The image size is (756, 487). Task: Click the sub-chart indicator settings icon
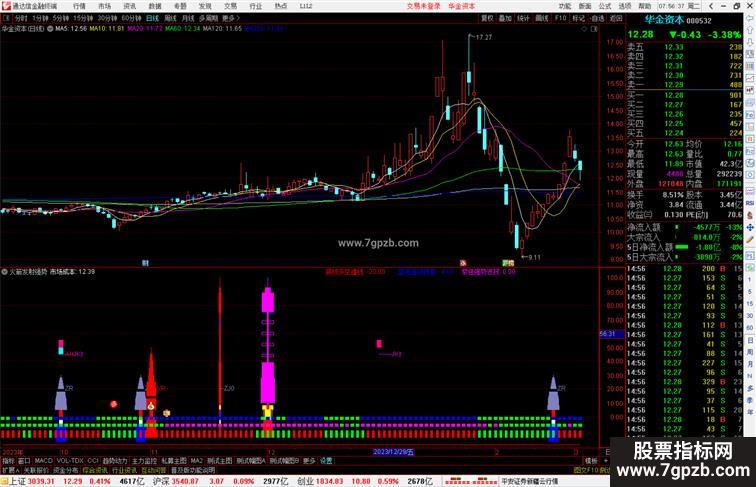(4, 272)
